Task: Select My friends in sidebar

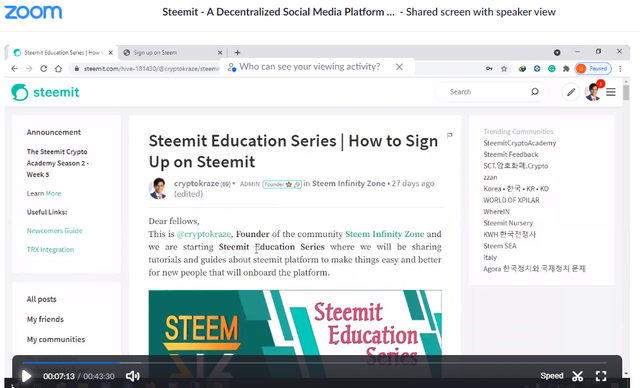Action: 45,319
